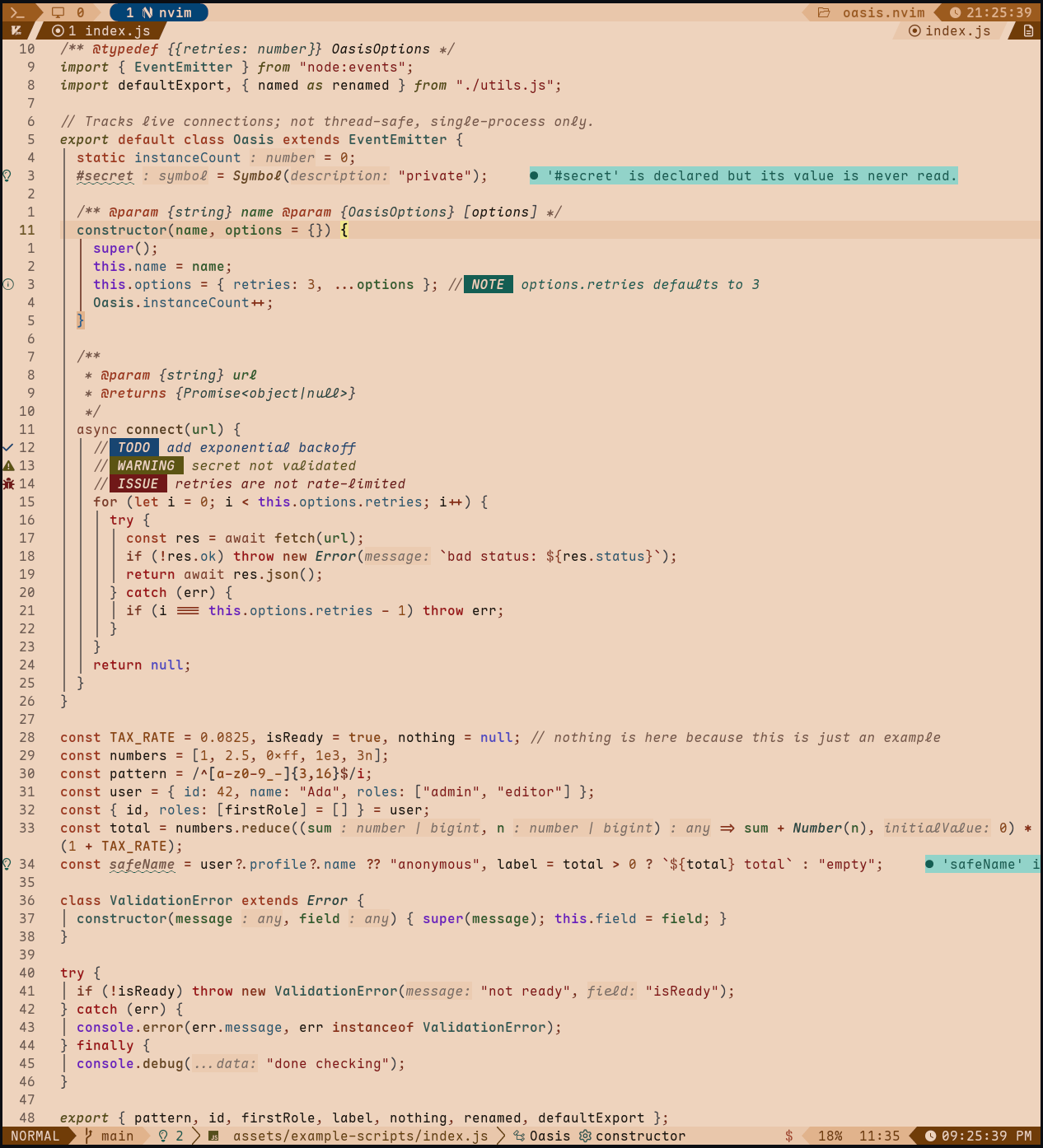Click the dollar sign icon in statusline
The width and height of the screenshot is (1043, 1148).
click(789, 1136)
